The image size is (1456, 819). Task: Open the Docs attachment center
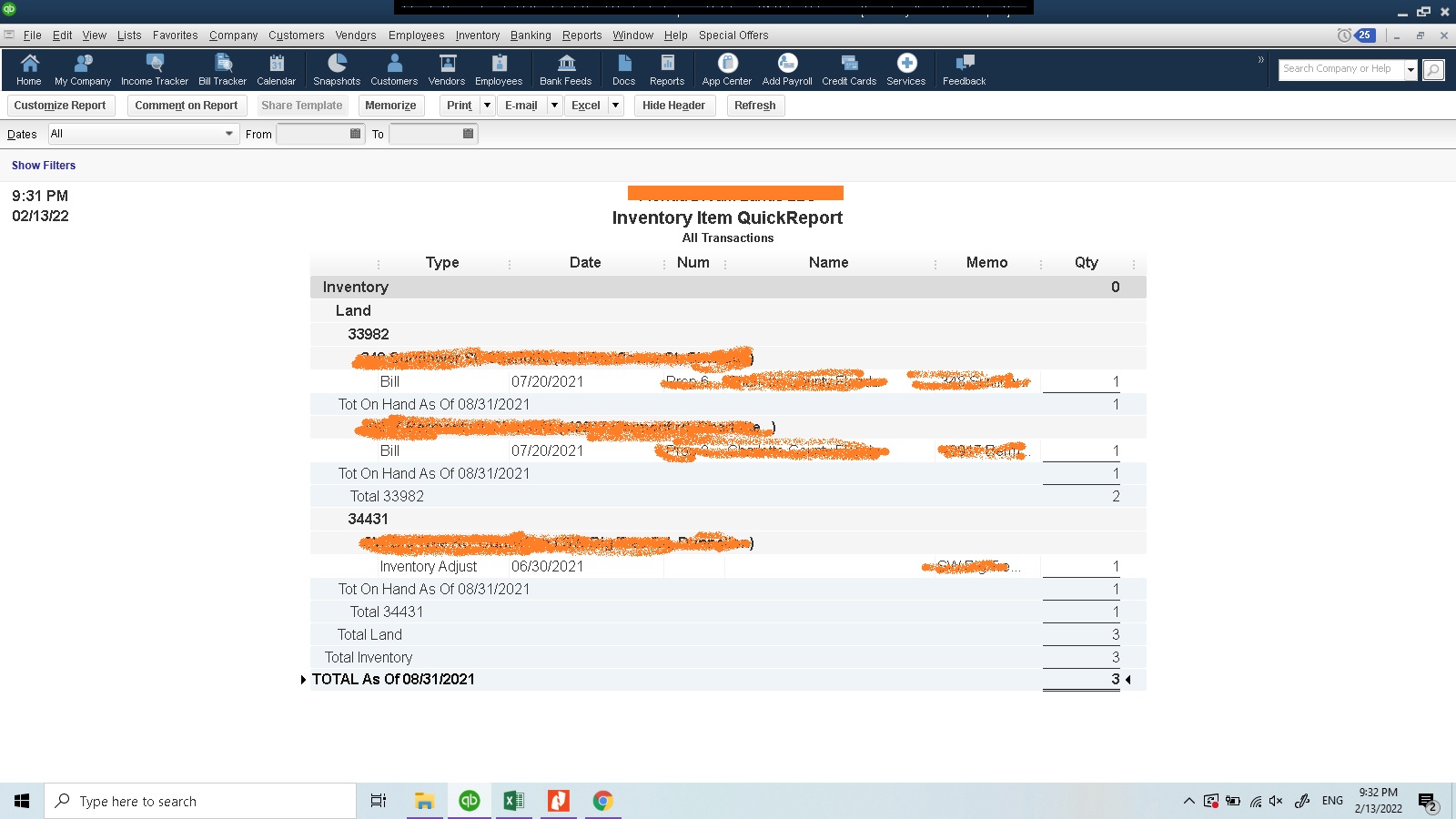623,68
